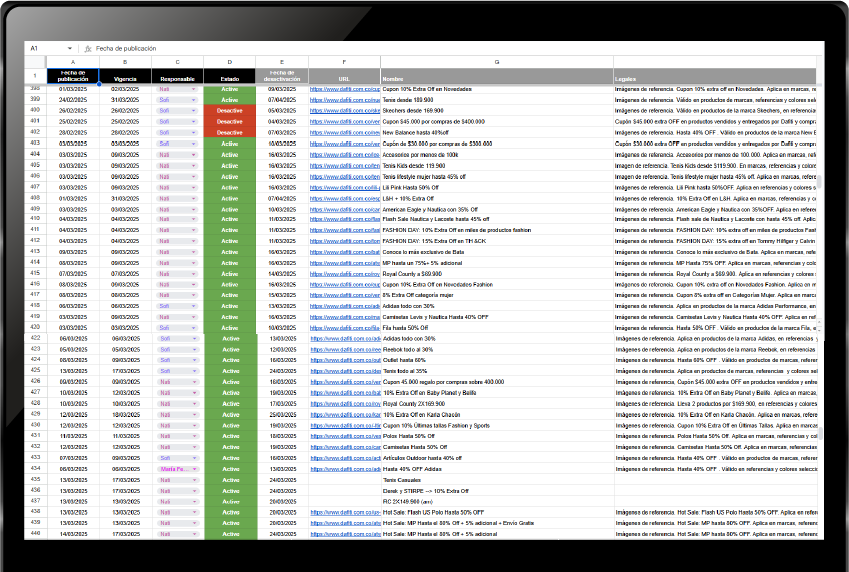Screen dimensions: 849x572
Task: Click the 'Desactive' Estado cell in New Balance row
Action: pos(230,133)
